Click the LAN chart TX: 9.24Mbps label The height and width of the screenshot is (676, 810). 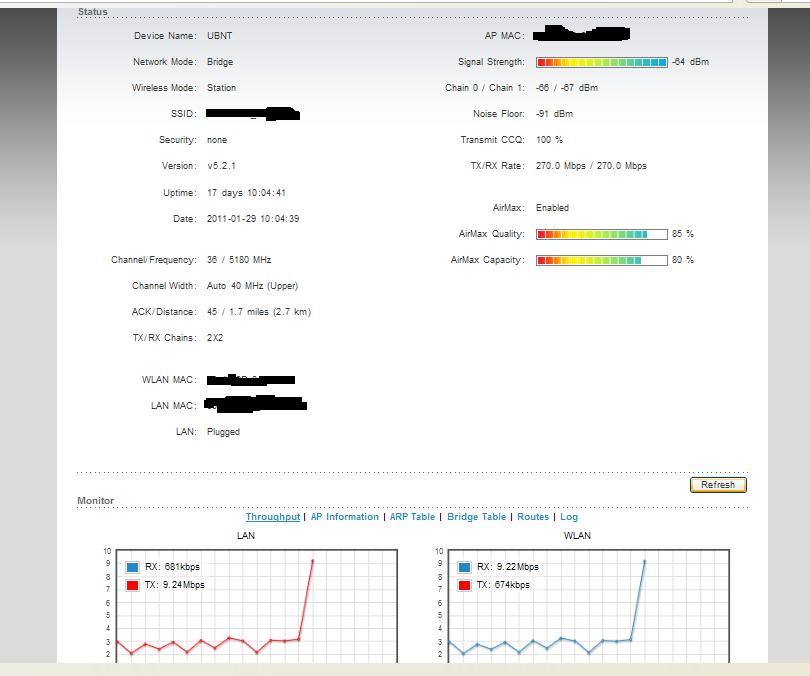175,585
